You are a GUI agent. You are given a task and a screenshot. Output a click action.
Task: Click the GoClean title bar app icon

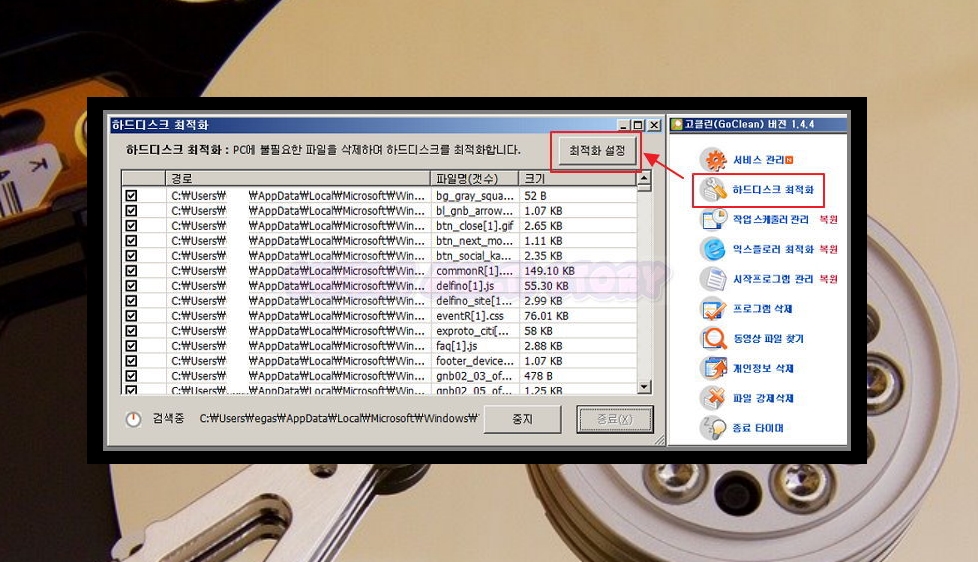point(677,124)
